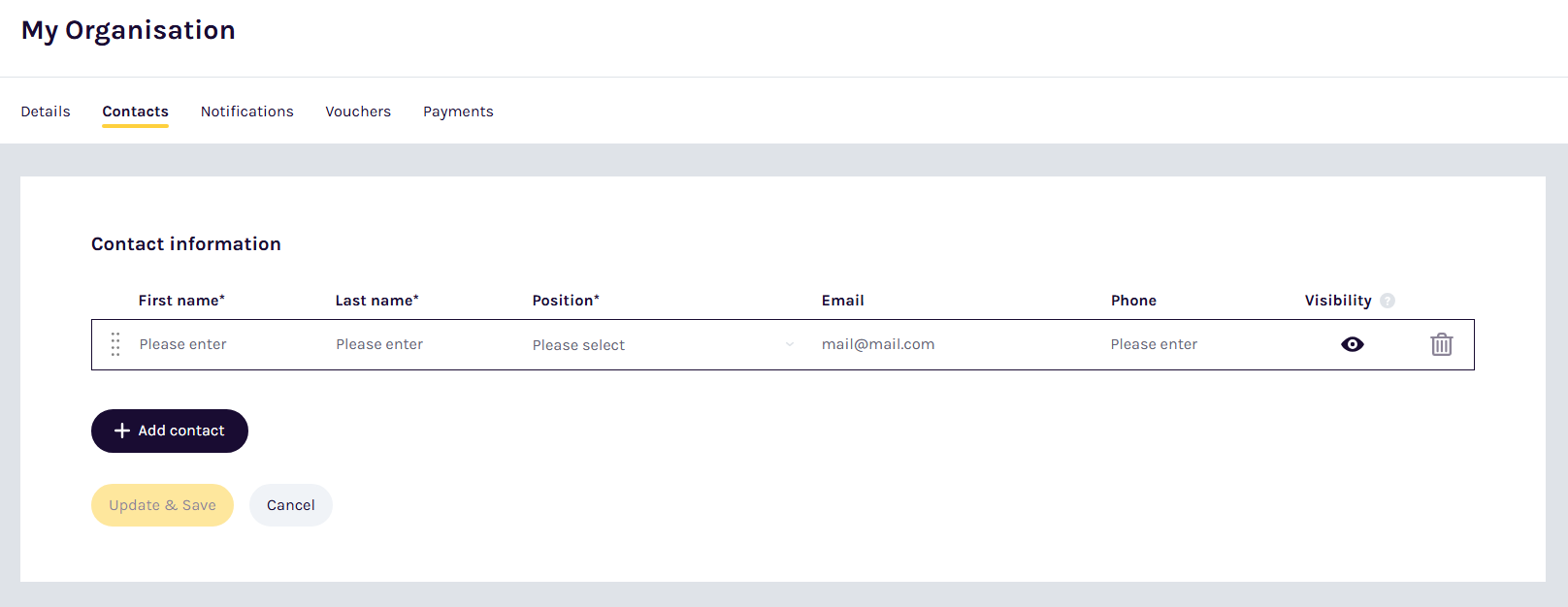Image resolution: width=1568 pixels, height=607 pixels.
Task: Click the My Organisation page title
Action: coord(128,30)
